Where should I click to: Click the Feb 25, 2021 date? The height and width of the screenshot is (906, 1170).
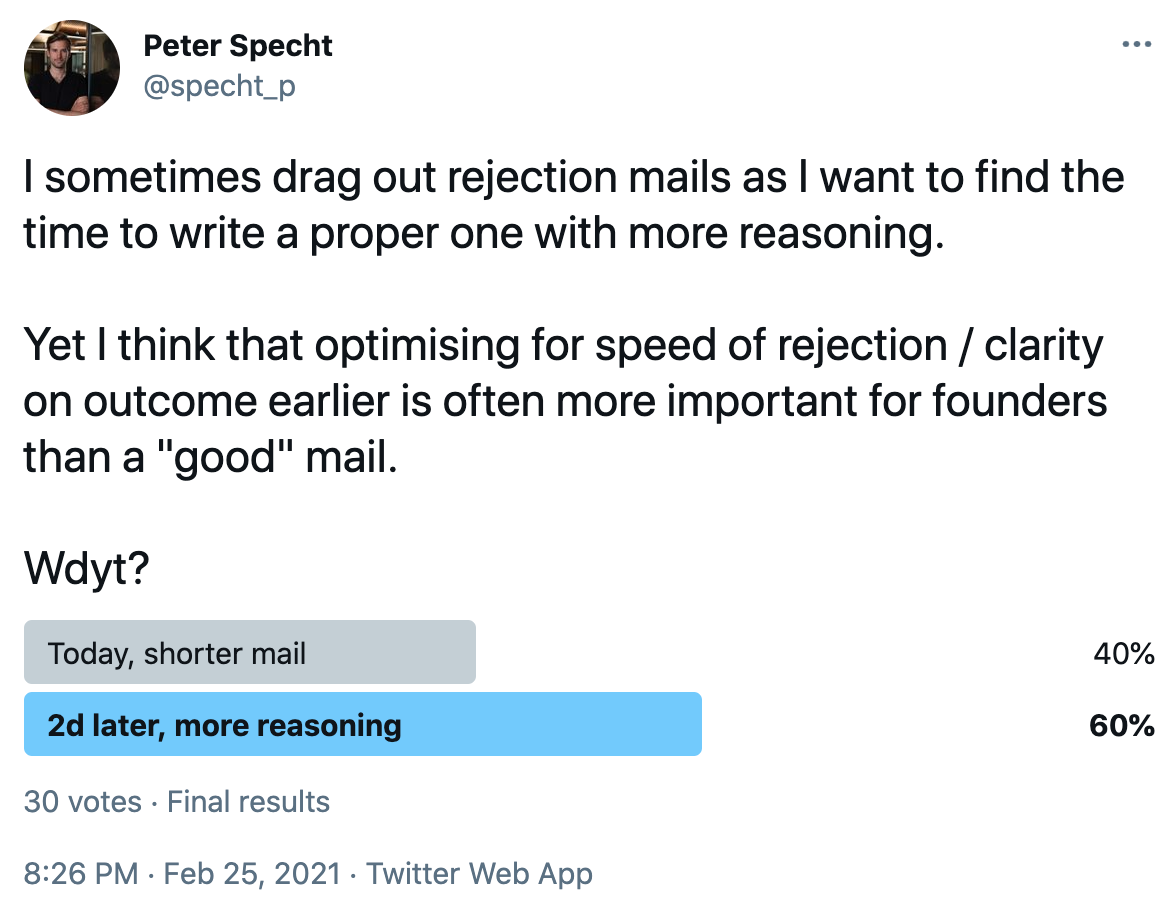tap(252, 873)
